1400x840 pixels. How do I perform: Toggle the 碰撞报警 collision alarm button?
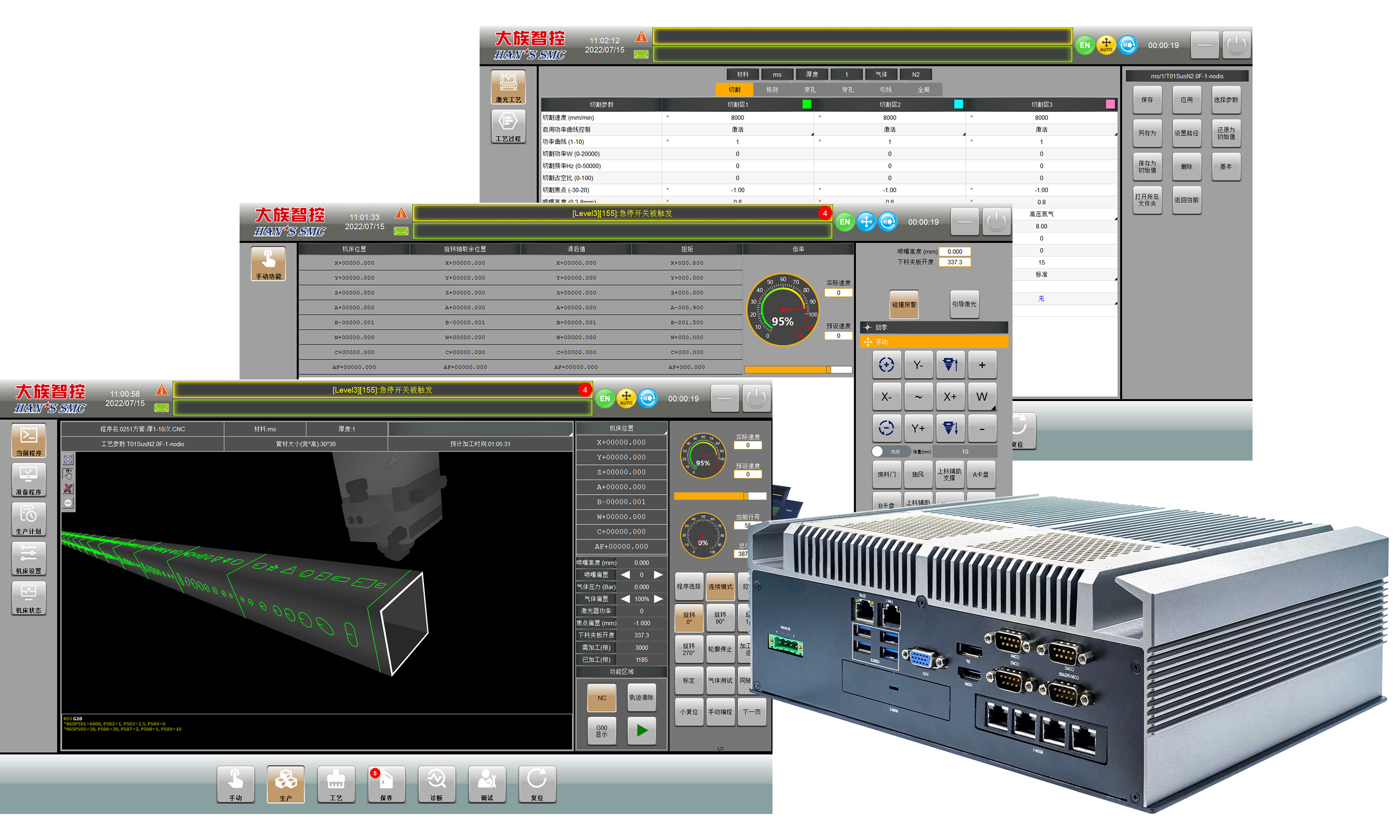(x=903, y=305)
